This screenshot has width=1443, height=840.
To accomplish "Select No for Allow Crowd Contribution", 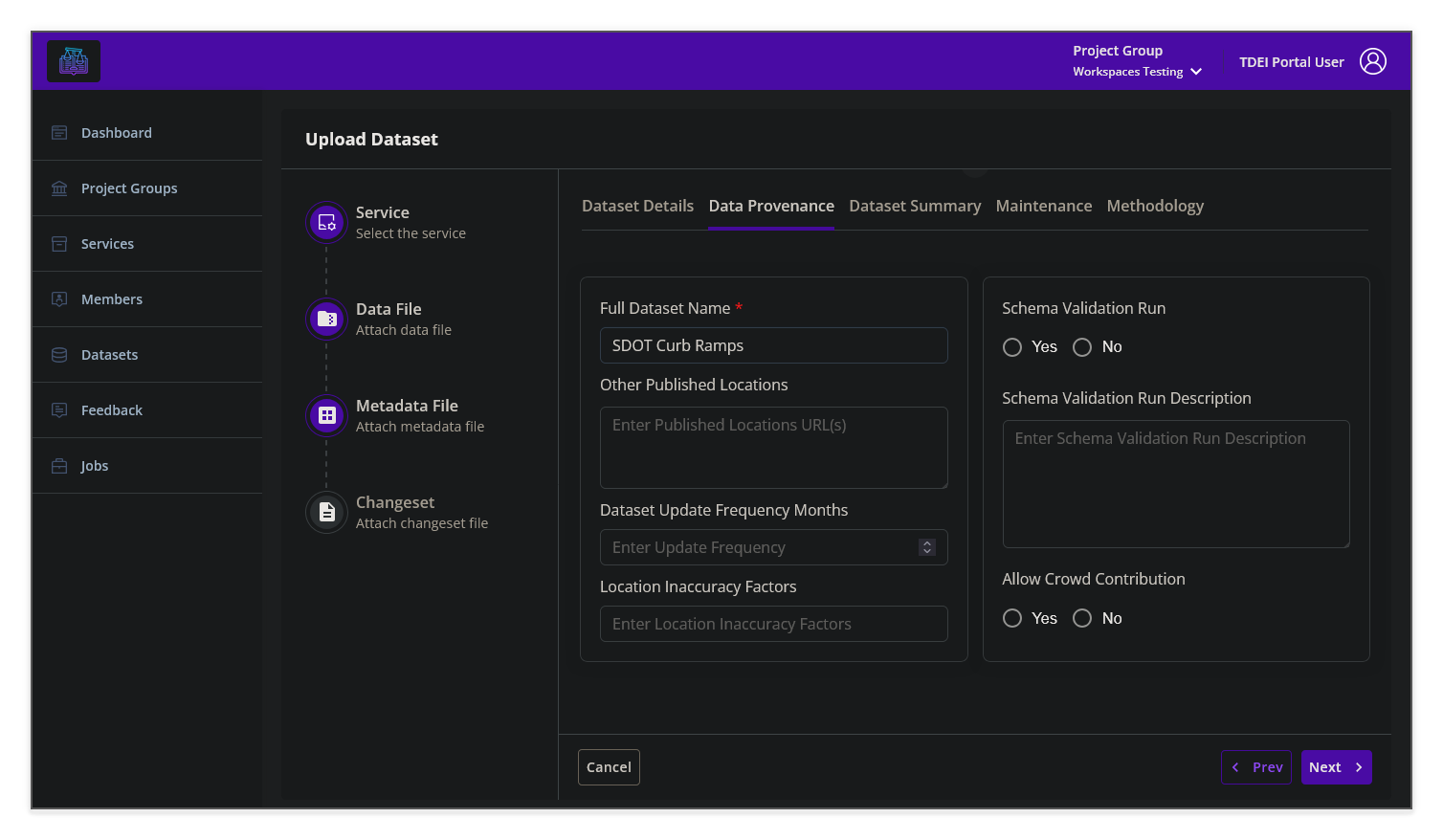I will [1082, 618].
